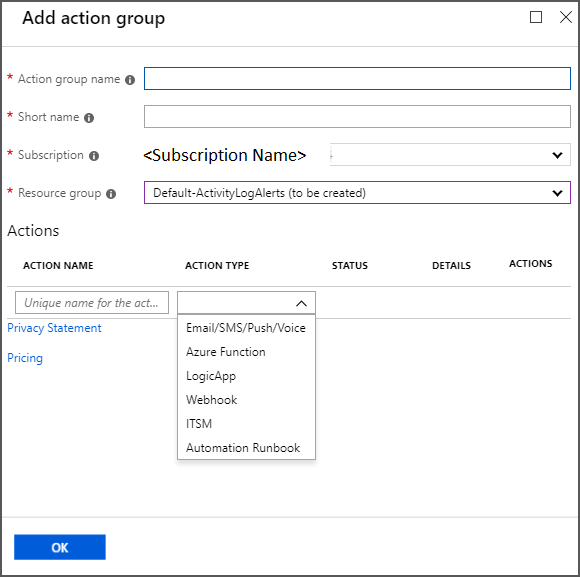Click the Subscription info icon

94,156
